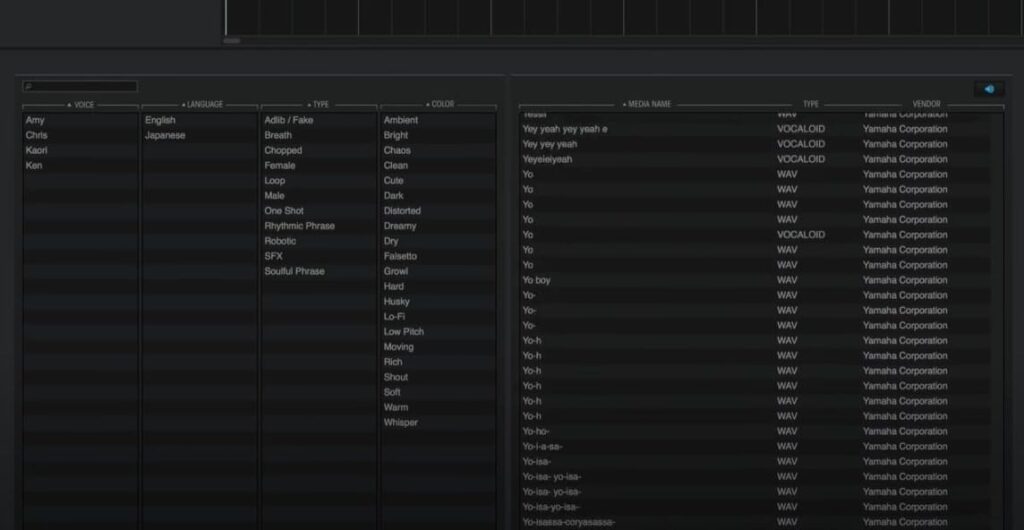1024x530 pixels.
Task: Choose the Dreamy color tag
Action: (x=439, y=226)
